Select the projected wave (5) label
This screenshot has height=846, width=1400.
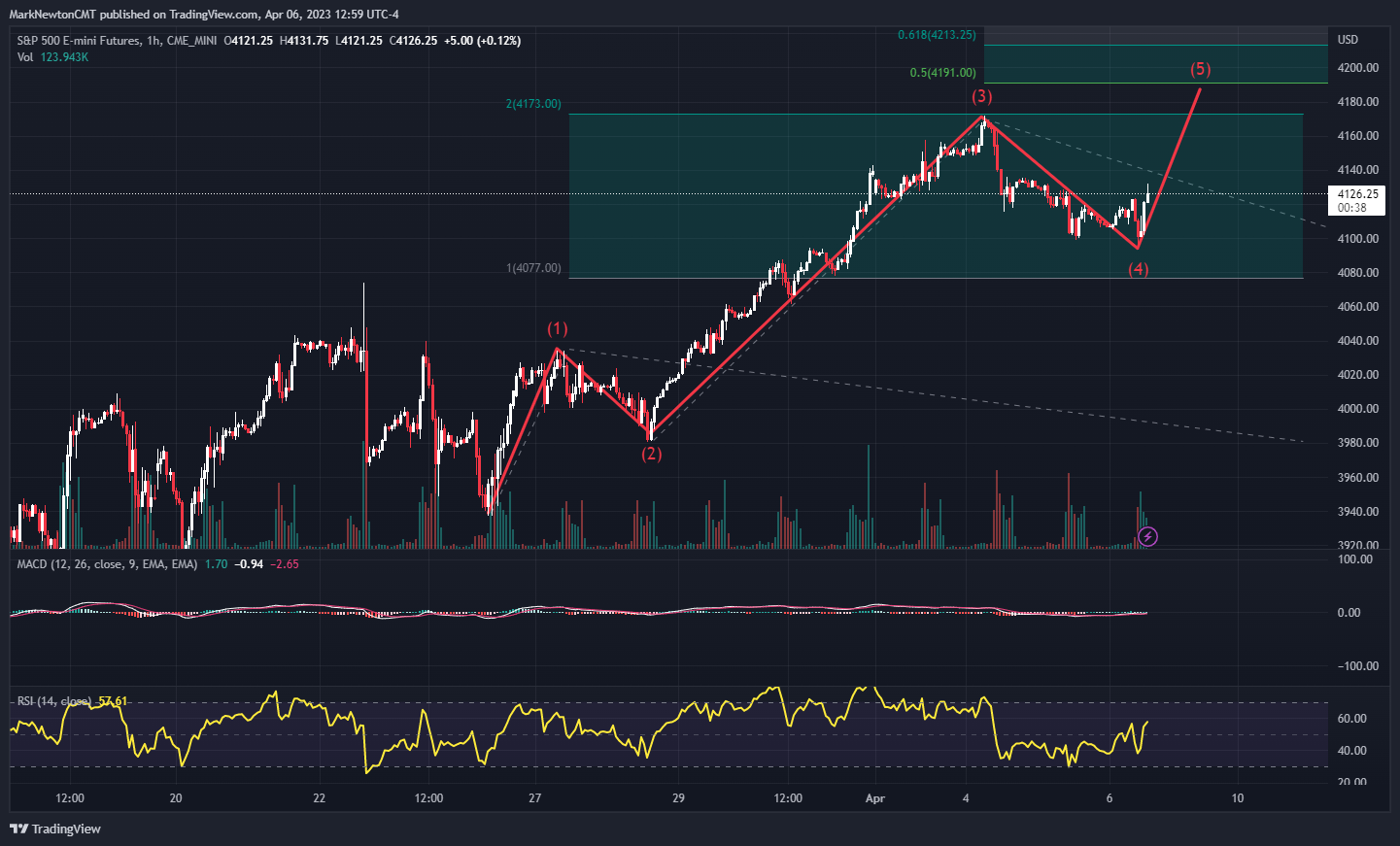coord(1201,69)
